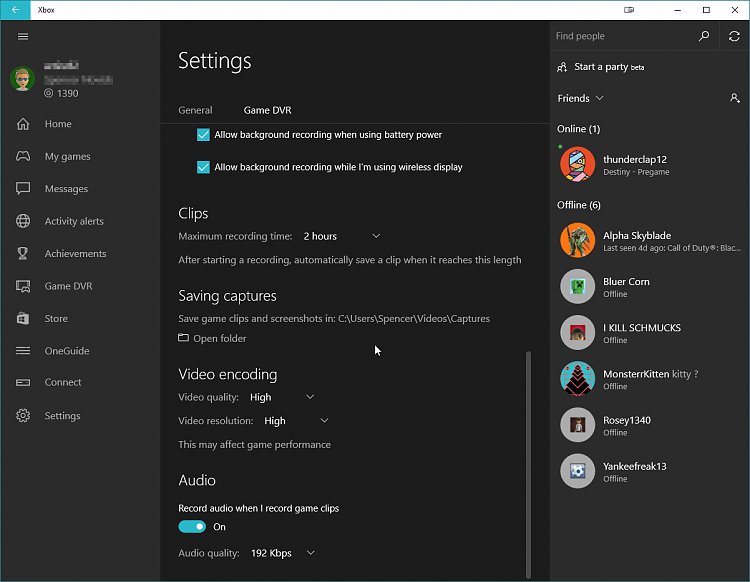Click the captures path C:\Users\Spencer\Videos\Captures
The width and height of the screenshot is (750, 582).
pos(414,318)
